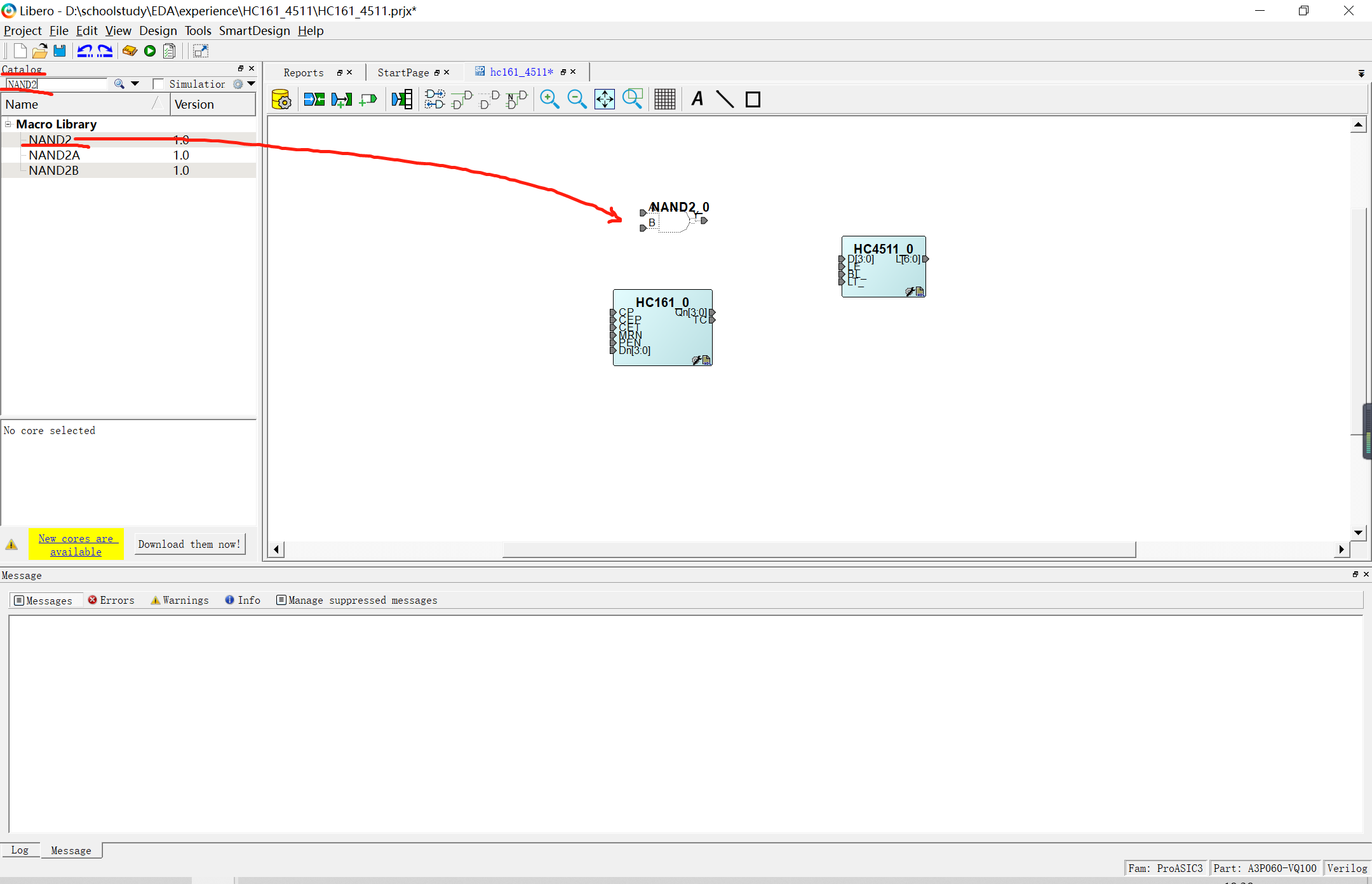Enable the Simulation checkbox

tap(158, 84)
